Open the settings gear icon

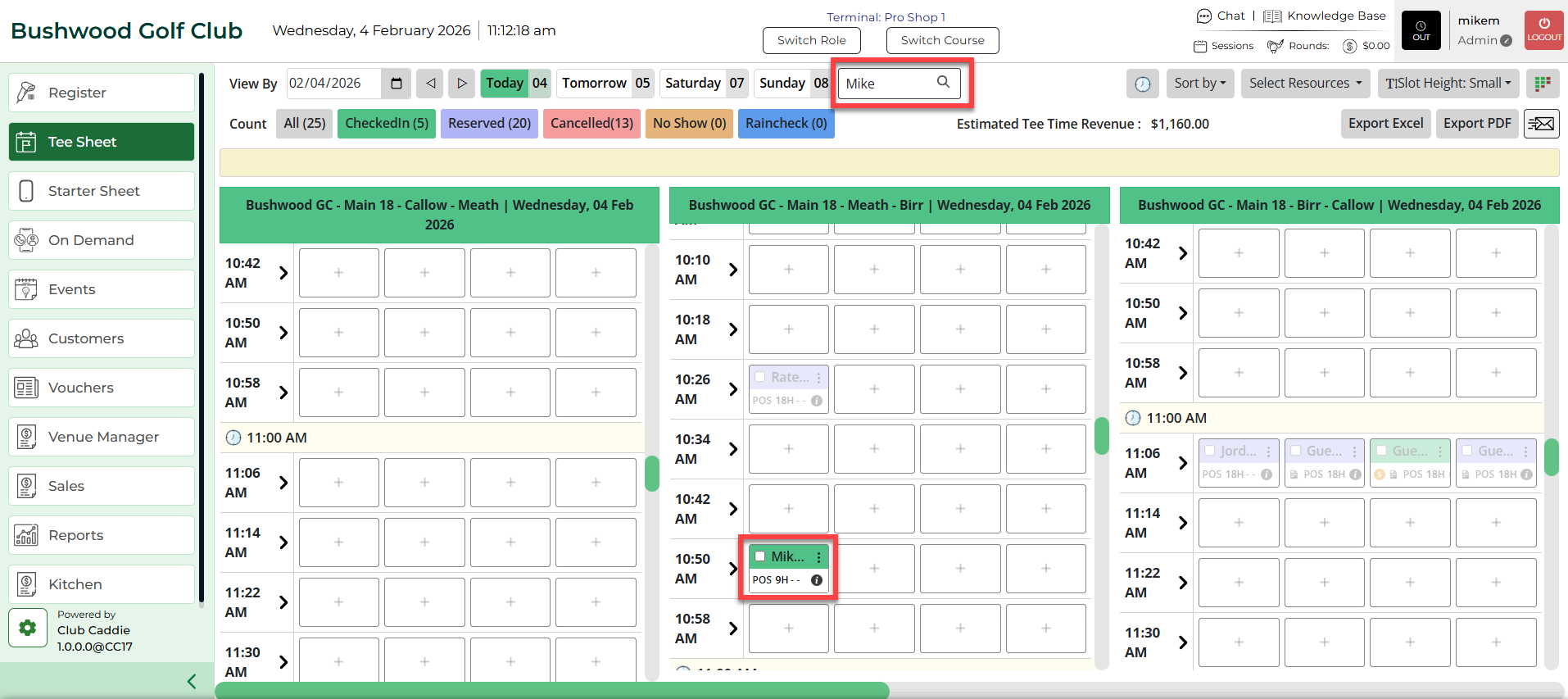[x=28, y=628]
